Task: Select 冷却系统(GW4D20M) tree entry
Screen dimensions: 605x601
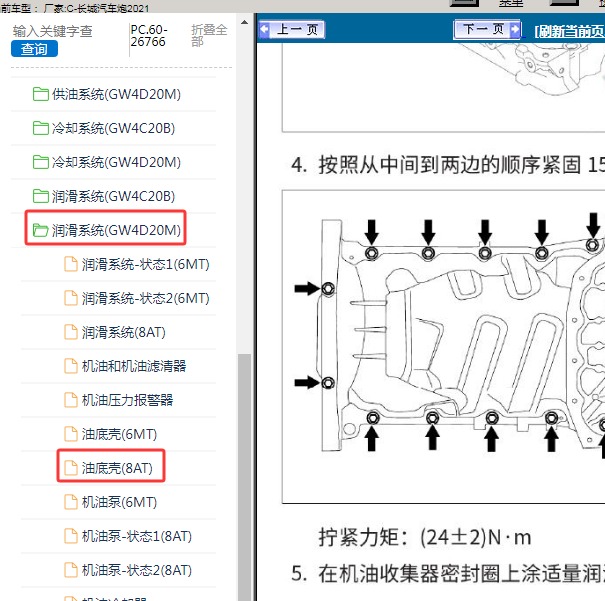Action: (116, 162)
